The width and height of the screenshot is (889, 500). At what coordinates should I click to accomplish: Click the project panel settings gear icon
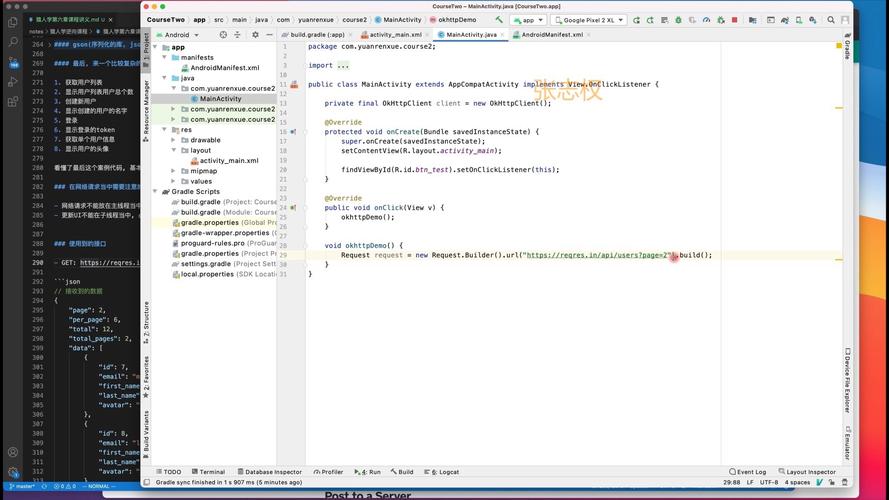click(254, 35)
